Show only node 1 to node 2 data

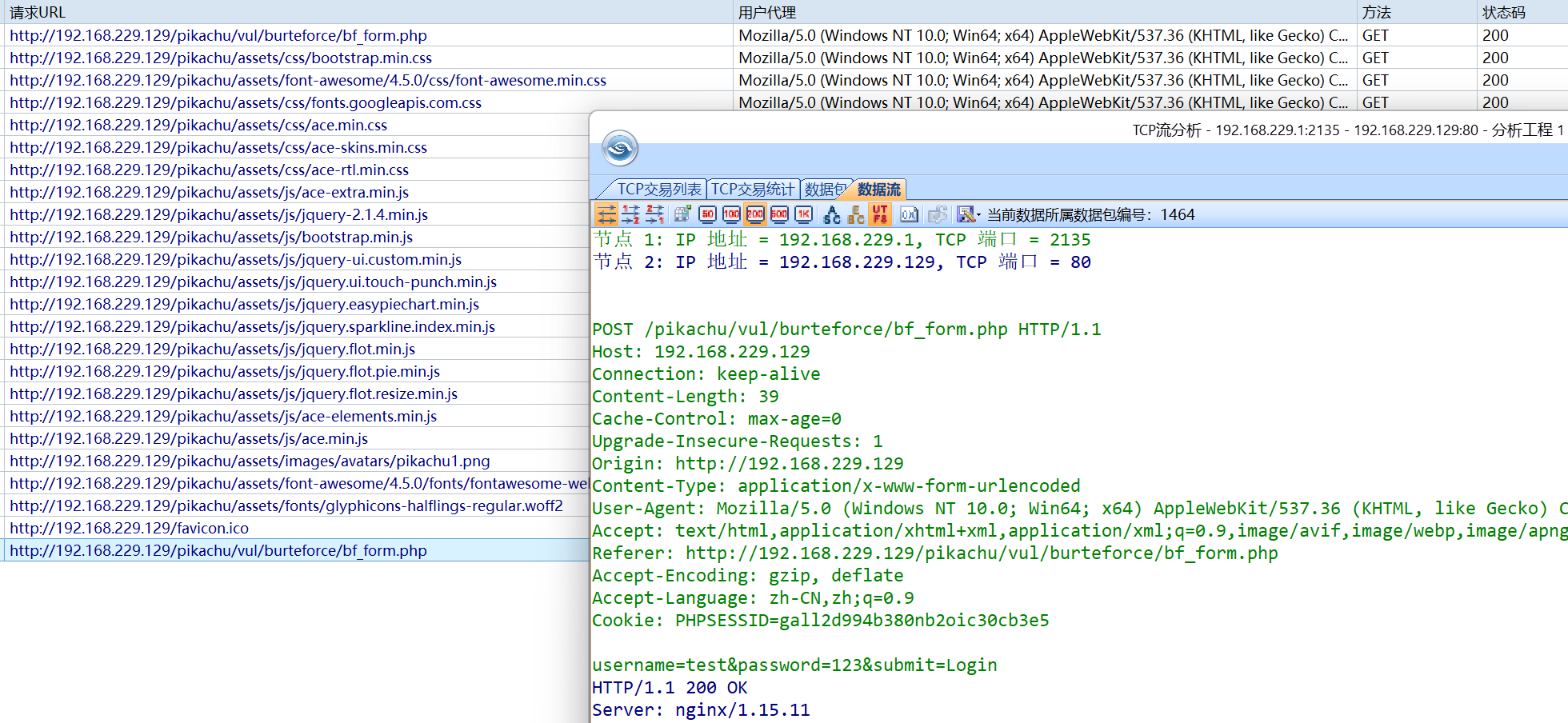630,214
